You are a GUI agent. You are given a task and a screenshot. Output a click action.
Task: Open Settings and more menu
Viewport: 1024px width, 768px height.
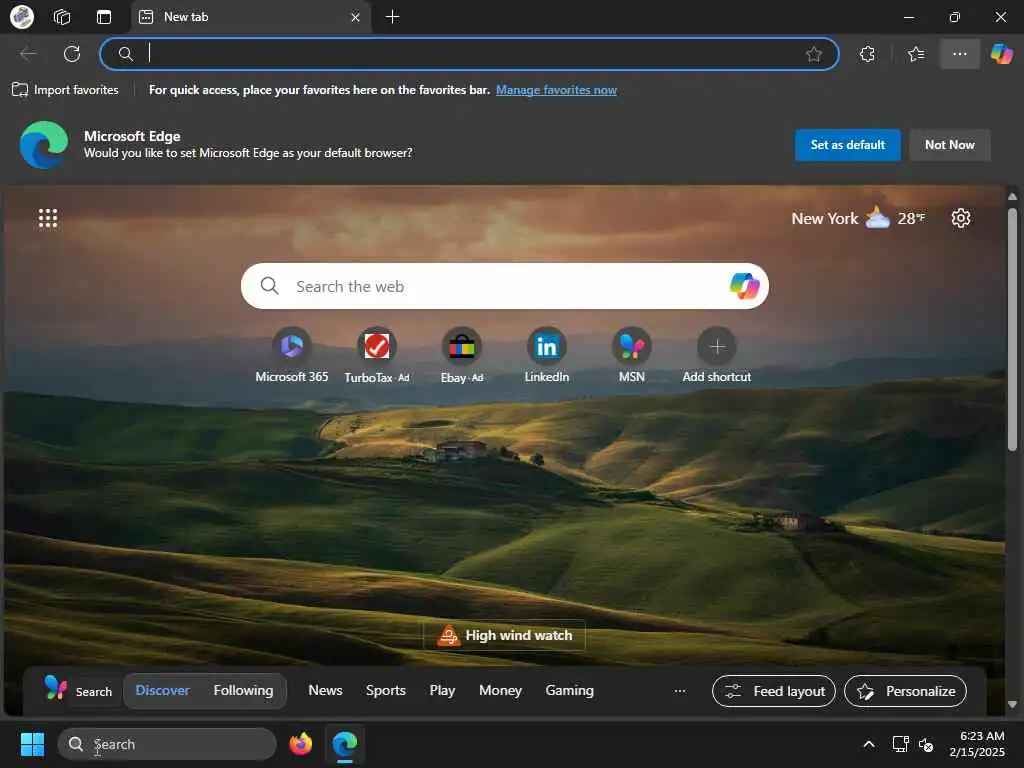pyautogui.click(x=959, y=54)
